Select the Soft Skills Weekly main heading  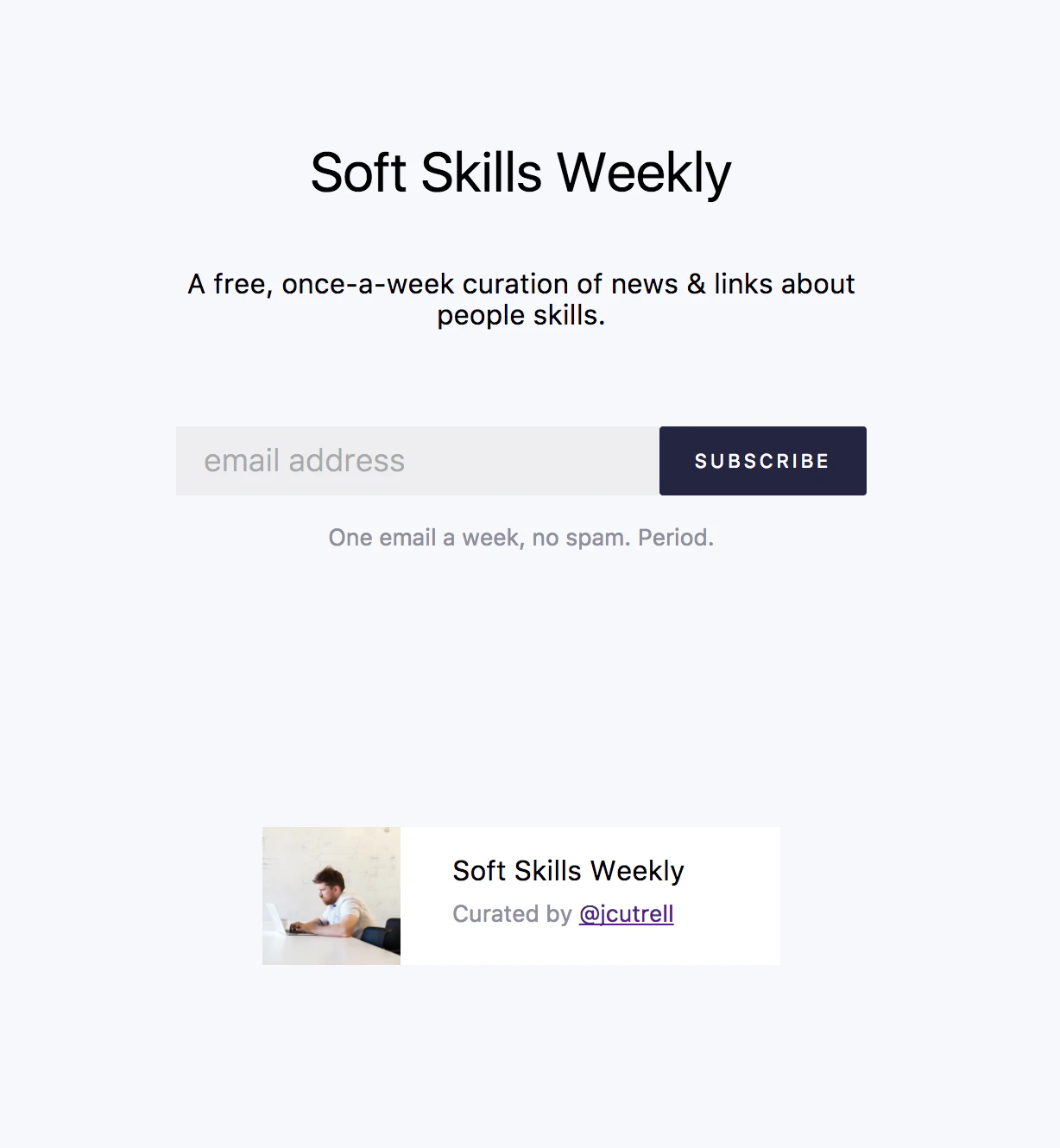pyautogui.click(x=520, y=172)
